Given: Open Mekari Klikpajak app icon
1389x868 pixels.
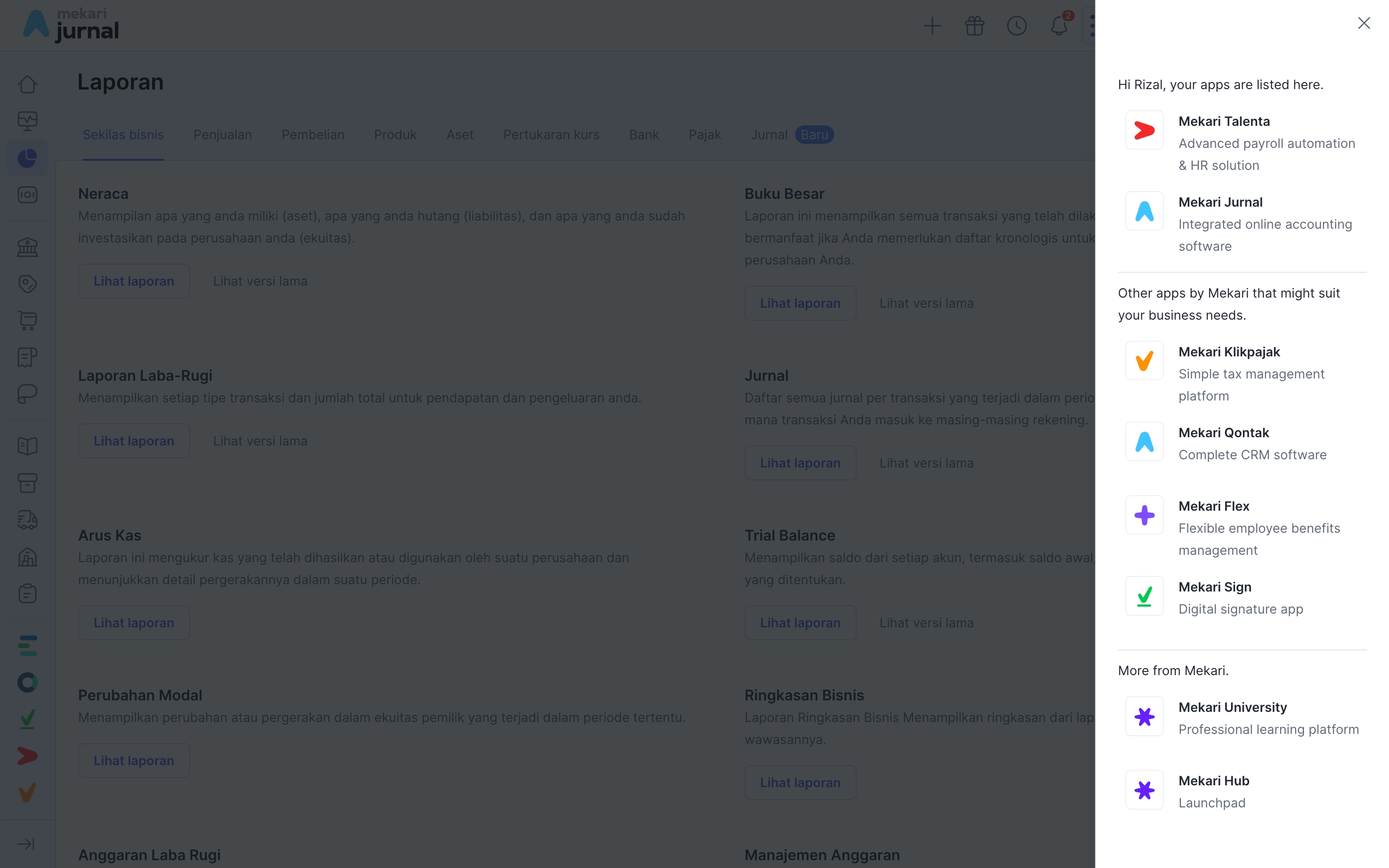Looking at the screenshot, I should pyautogui.click(x=1144, y=361).
